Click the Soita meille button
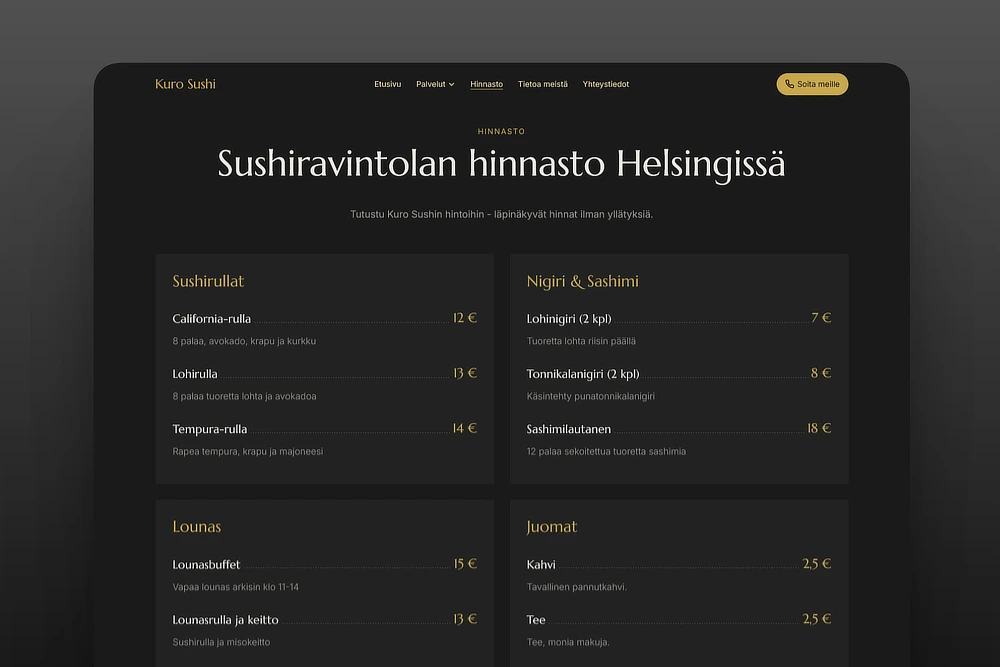This screenshot has width=1000, height=667. [812, 84]
